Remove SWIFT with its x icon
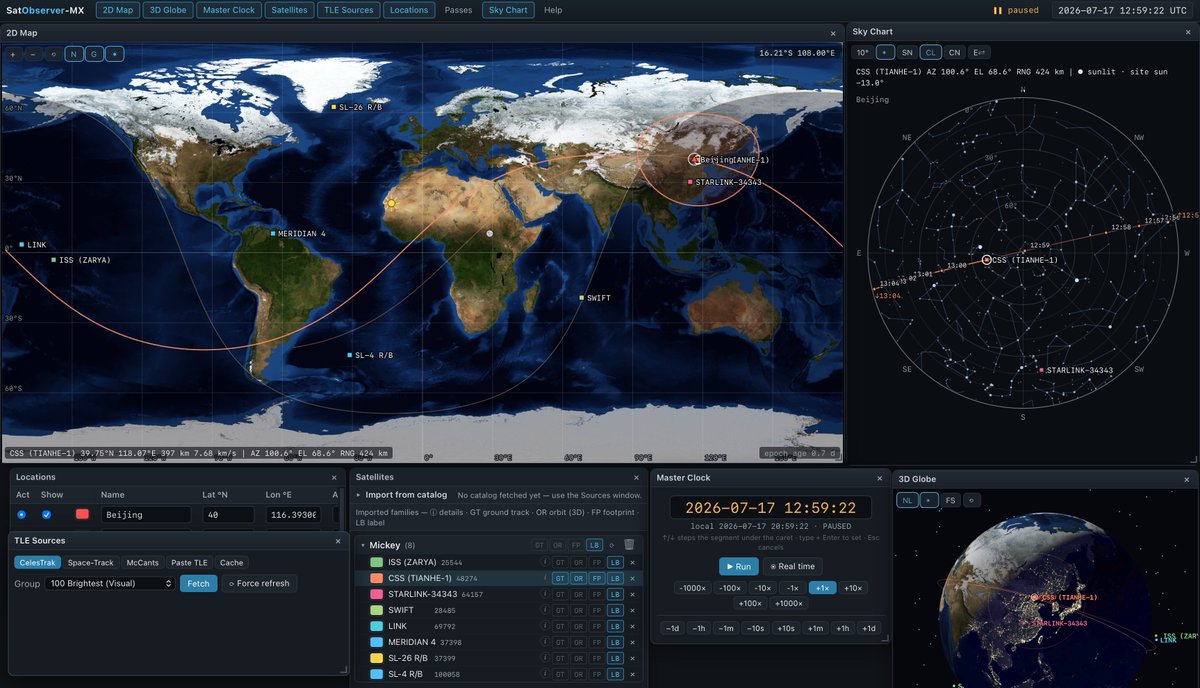 (632, 610)
